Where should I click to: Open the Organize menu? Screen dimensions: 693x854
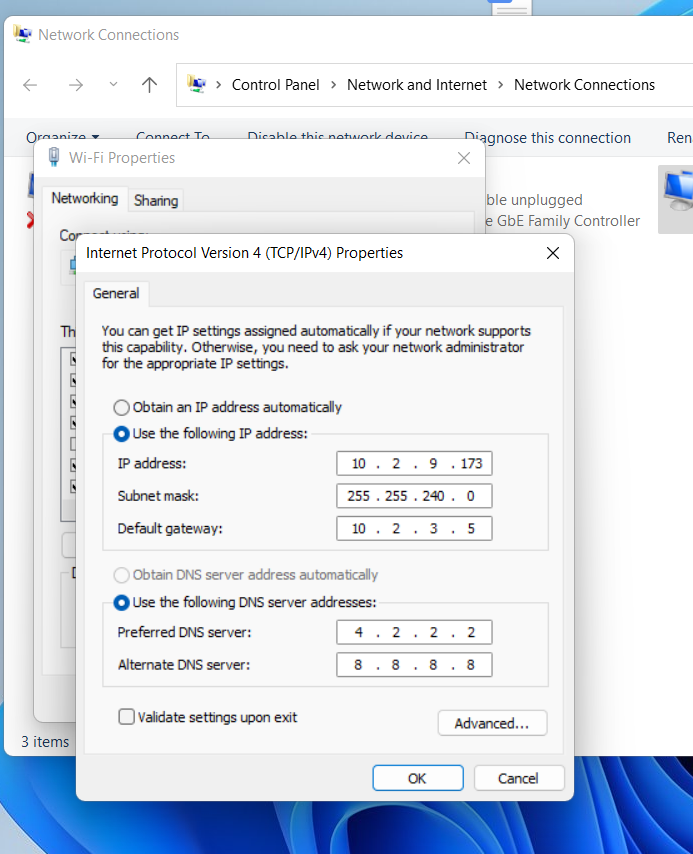pos(62,136)
